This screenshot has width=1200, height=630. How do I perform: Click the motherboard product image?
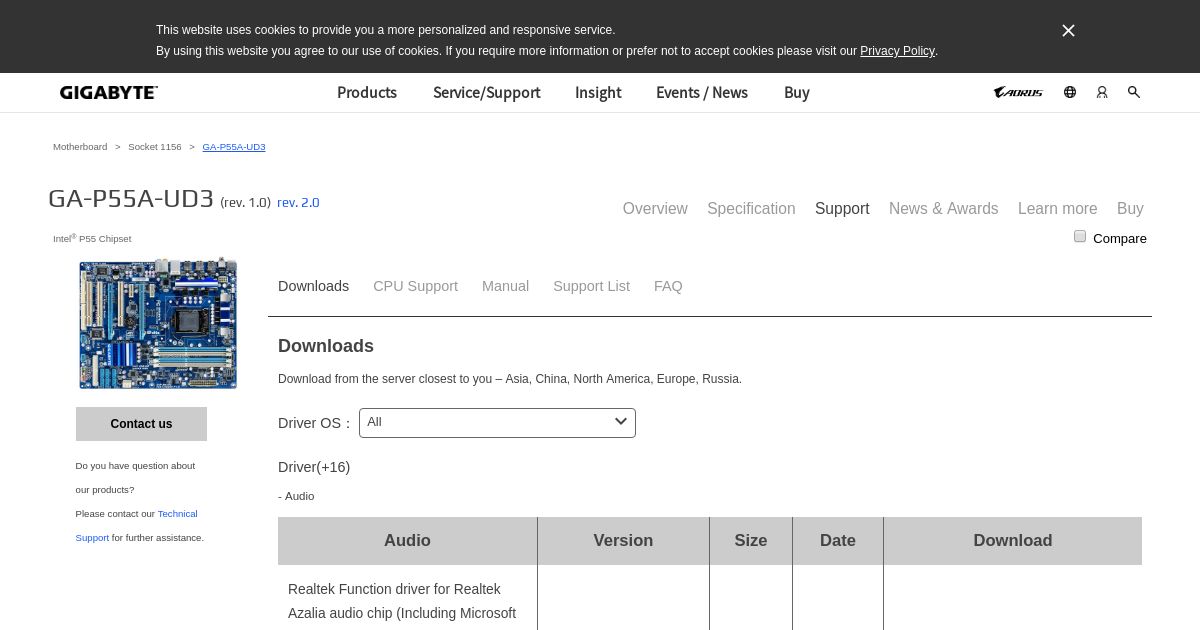point(158,323)
